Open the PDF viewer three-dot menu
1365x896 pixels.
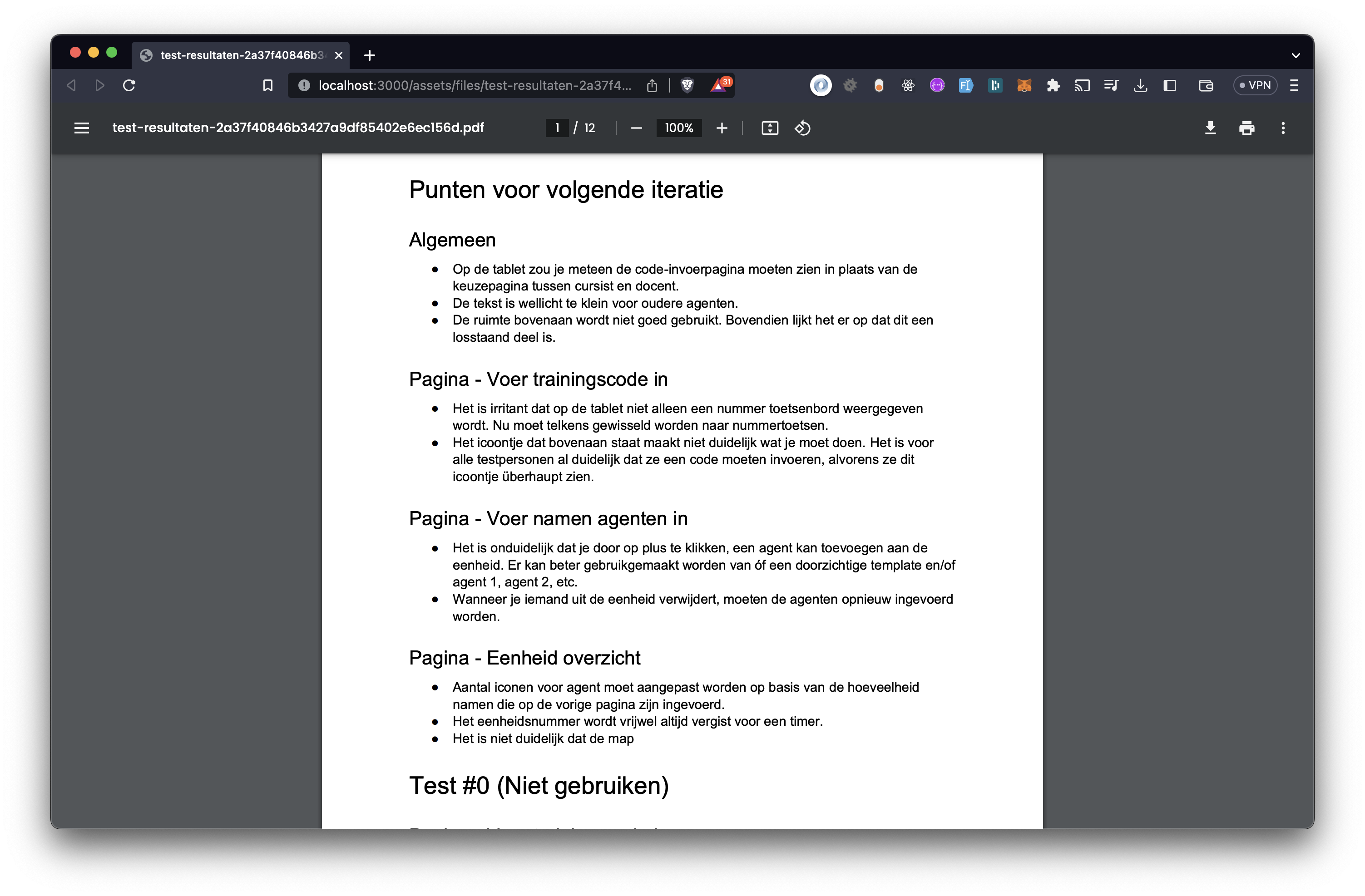pyautogui.click(x=1283, y=128)
